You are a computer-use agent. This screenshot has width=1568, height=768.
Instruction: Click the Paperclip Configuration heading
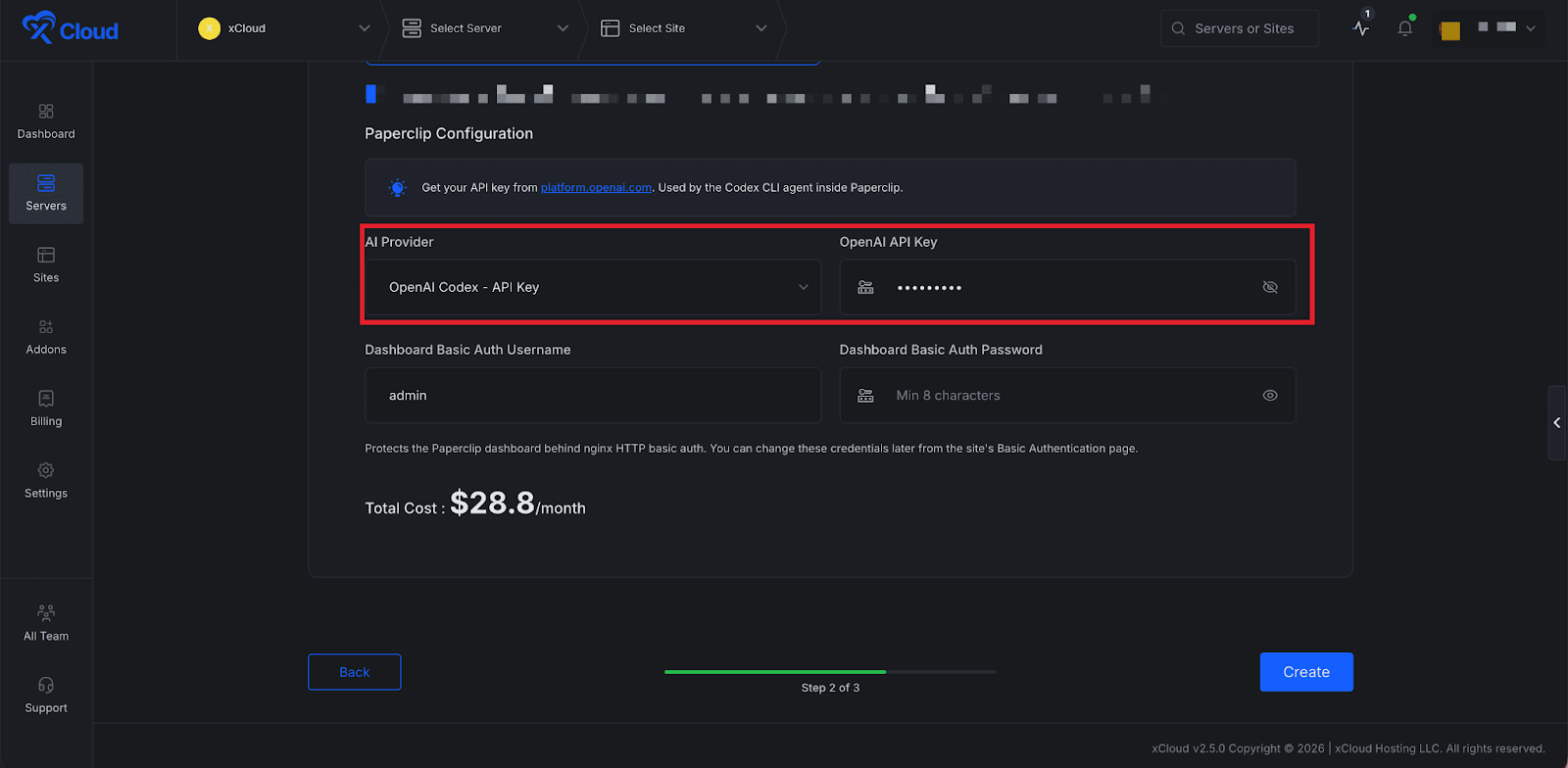tap(449, 134)
